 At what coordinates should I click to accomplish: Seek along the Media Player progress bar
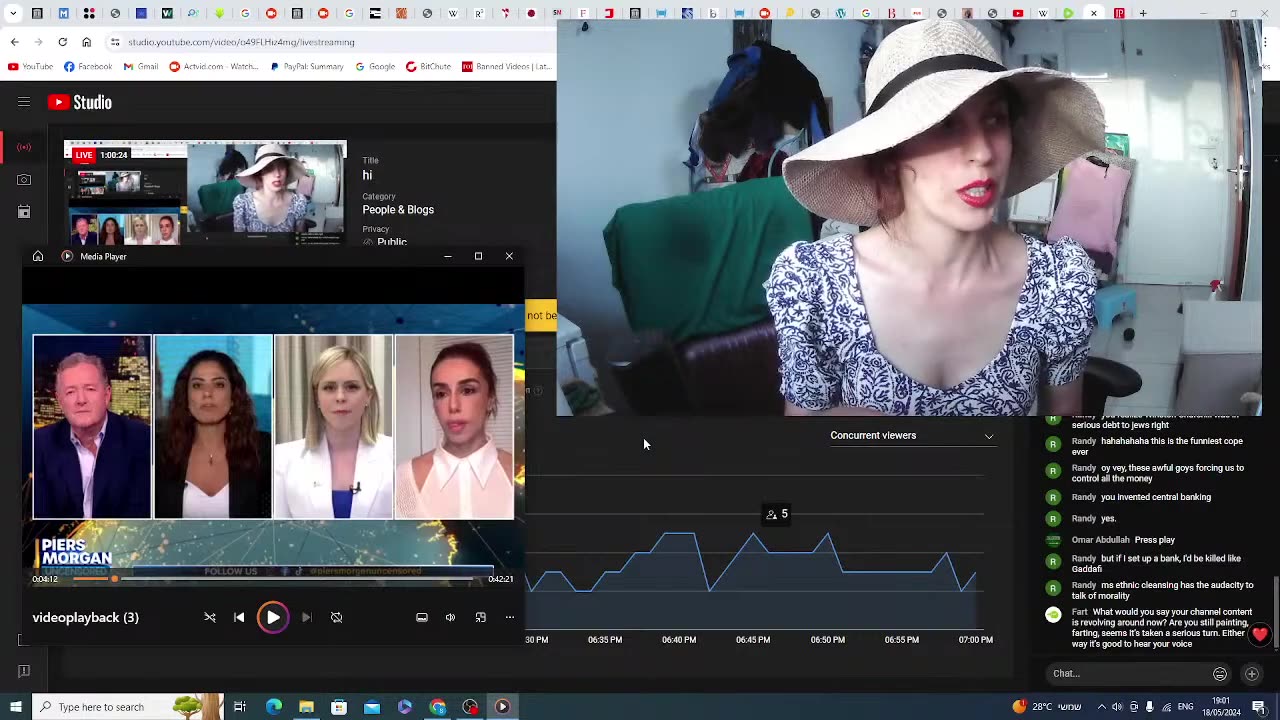coord(272,579)
